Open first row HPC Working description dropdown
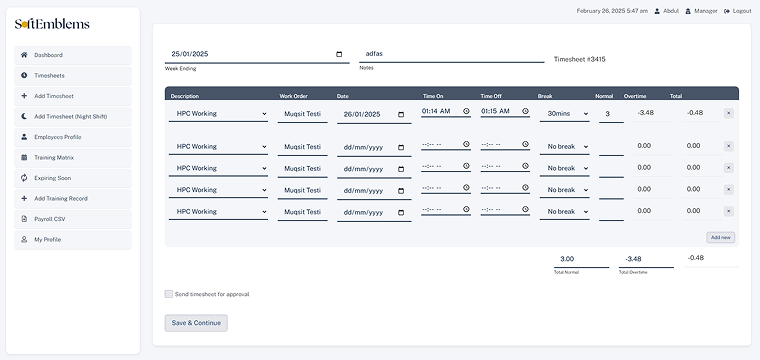Screen dimensions: 760x360 tap(218, 114)
